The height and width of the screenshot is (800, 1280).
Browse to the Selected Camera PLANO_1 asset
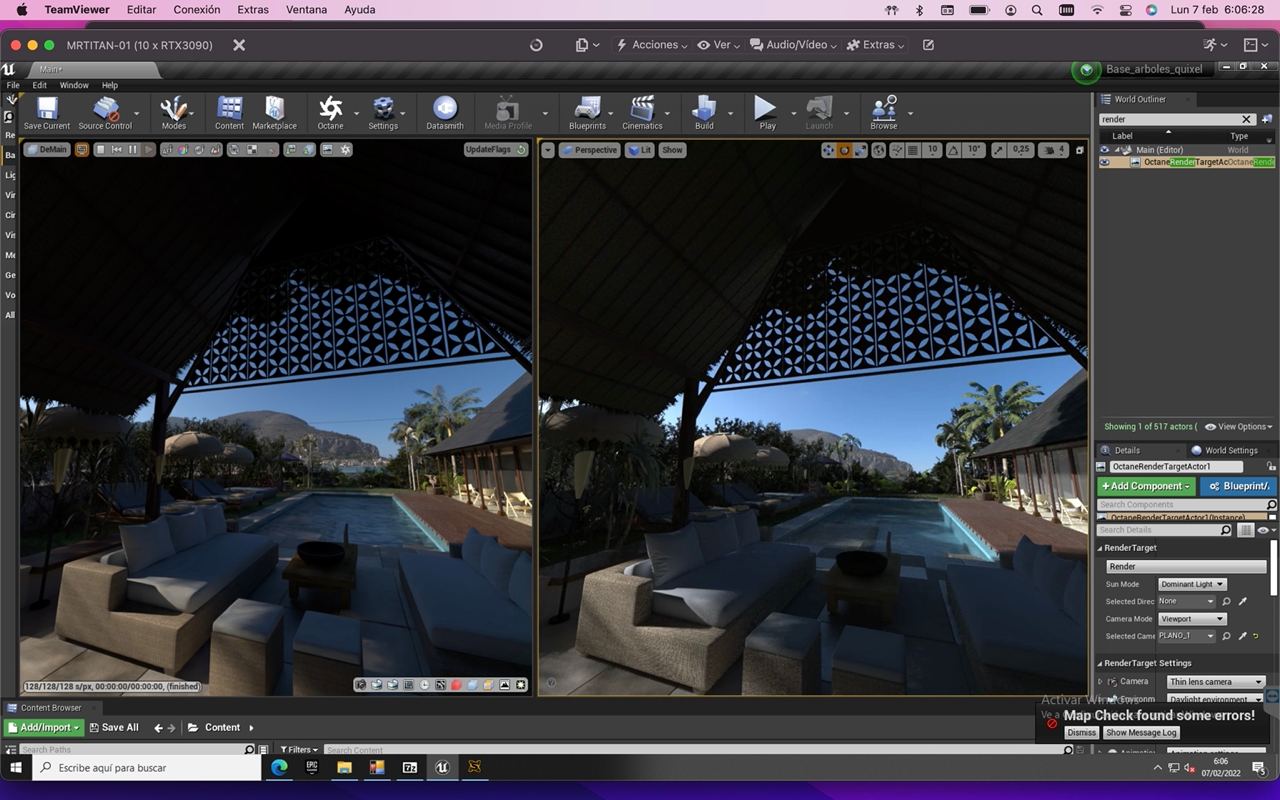click(1227, 636)
